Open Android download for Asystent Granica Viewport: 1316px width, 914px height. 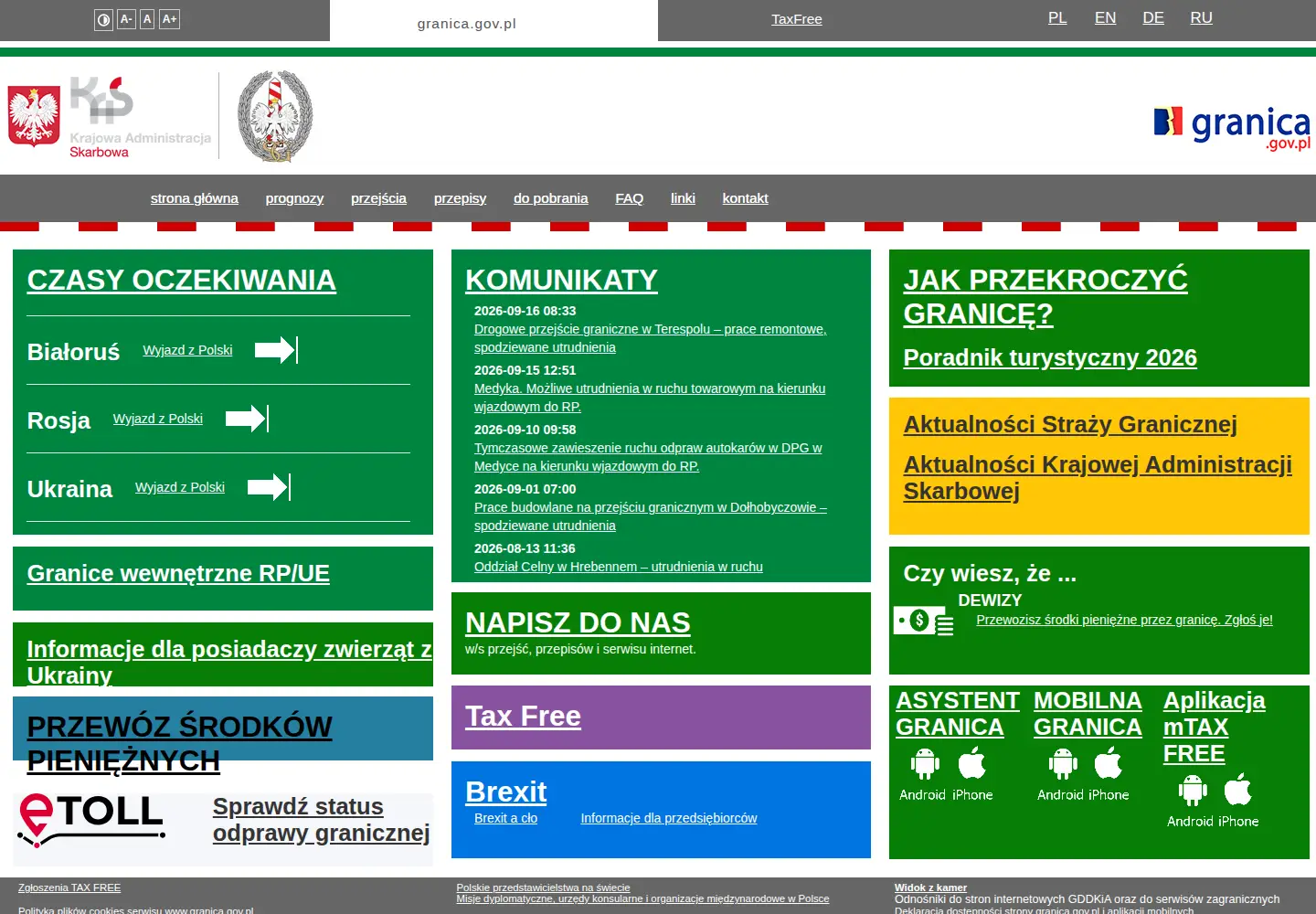tap(924, 774)
